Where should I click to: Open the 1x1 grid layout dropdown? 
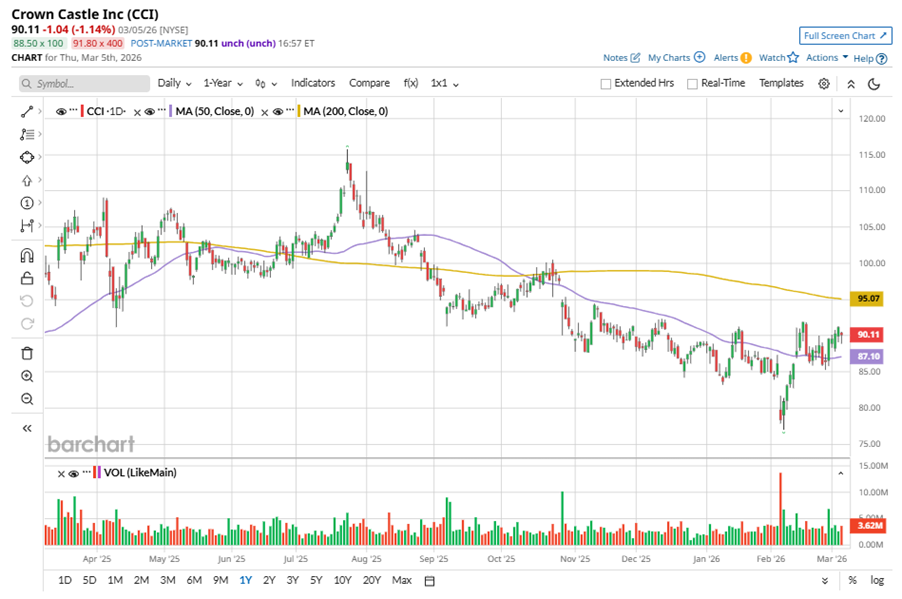pyautogui.click(x=445, y=83)
